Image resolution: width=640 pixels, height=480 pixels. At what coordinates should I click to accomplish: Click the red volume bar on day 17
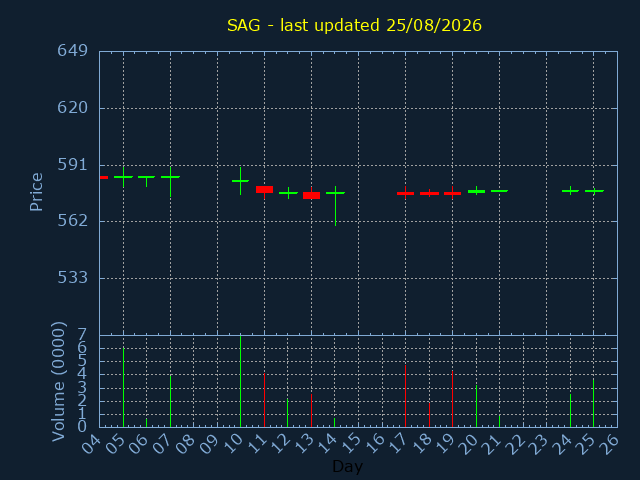pos(405,396)
